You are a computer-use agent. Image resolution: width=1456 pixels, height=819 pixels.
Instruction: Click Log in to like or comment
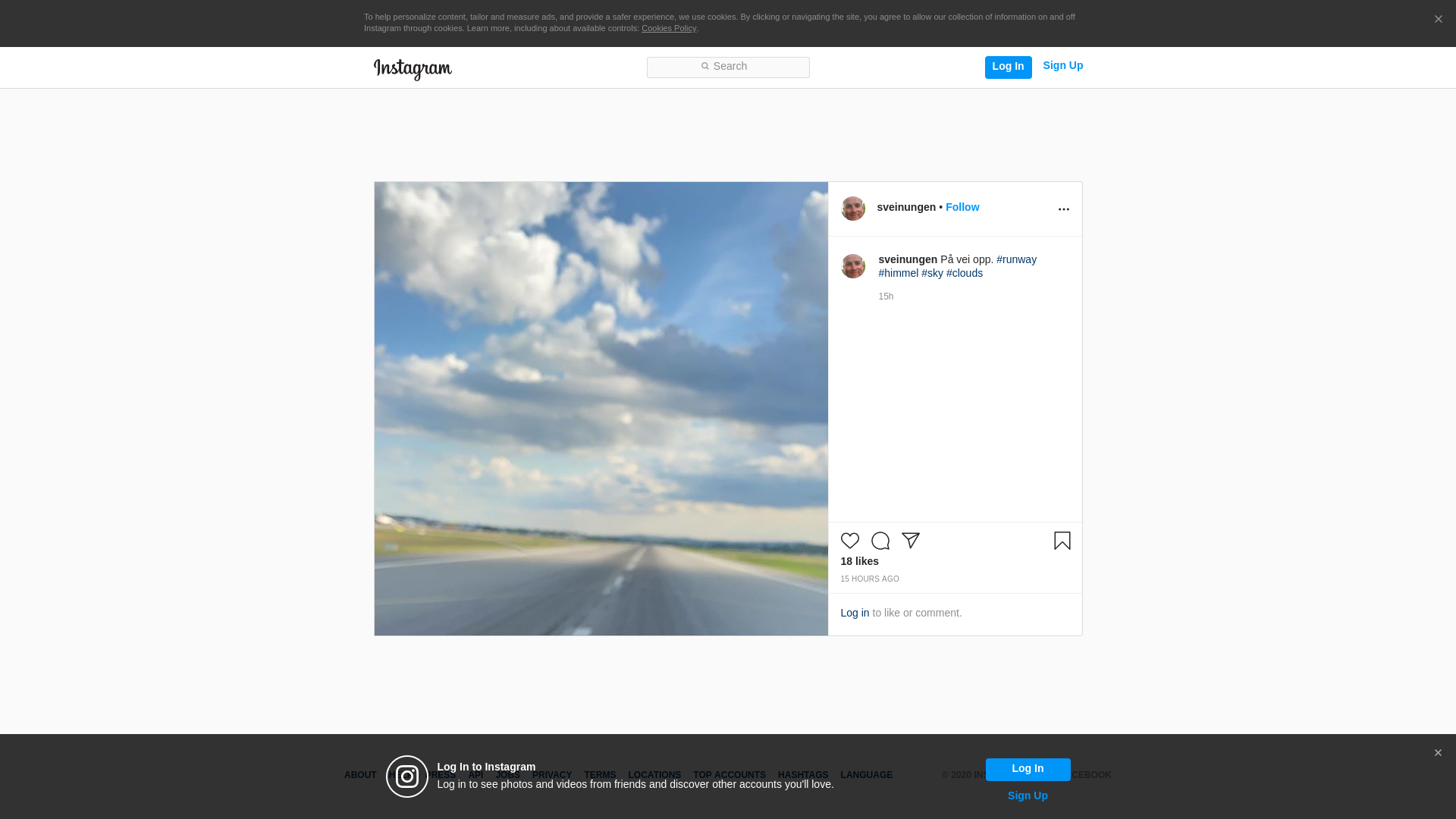click(855, 613)
